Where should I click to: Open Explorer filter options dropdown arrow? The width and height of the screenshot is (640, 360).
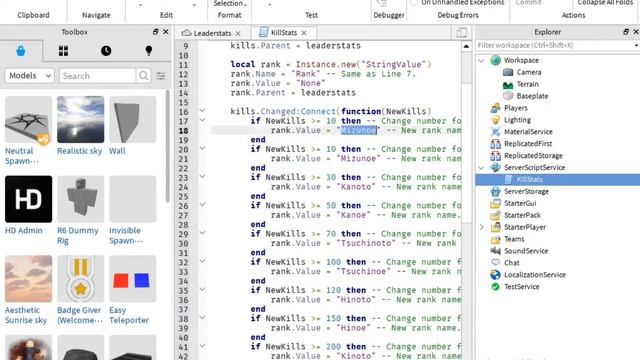(x=636, y=45)
